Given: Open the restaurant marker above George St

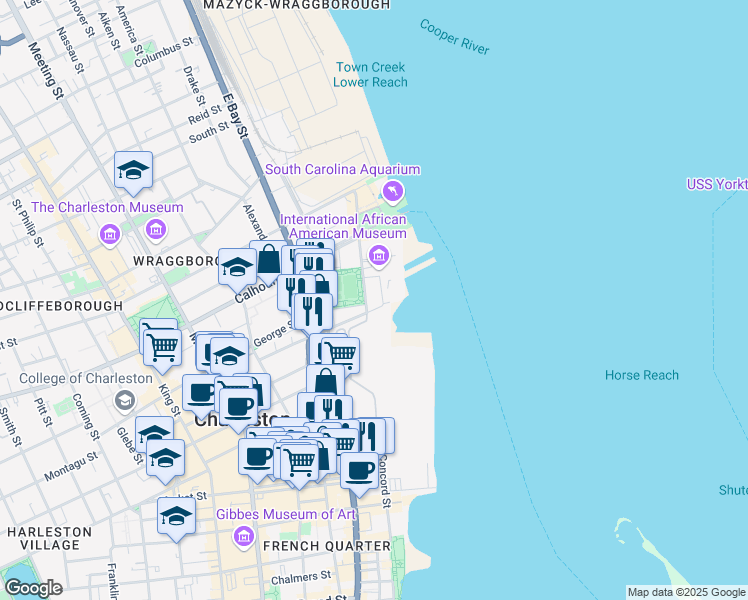Looking at the screenshot, I should pyautogui.click(x=313, y=313).
